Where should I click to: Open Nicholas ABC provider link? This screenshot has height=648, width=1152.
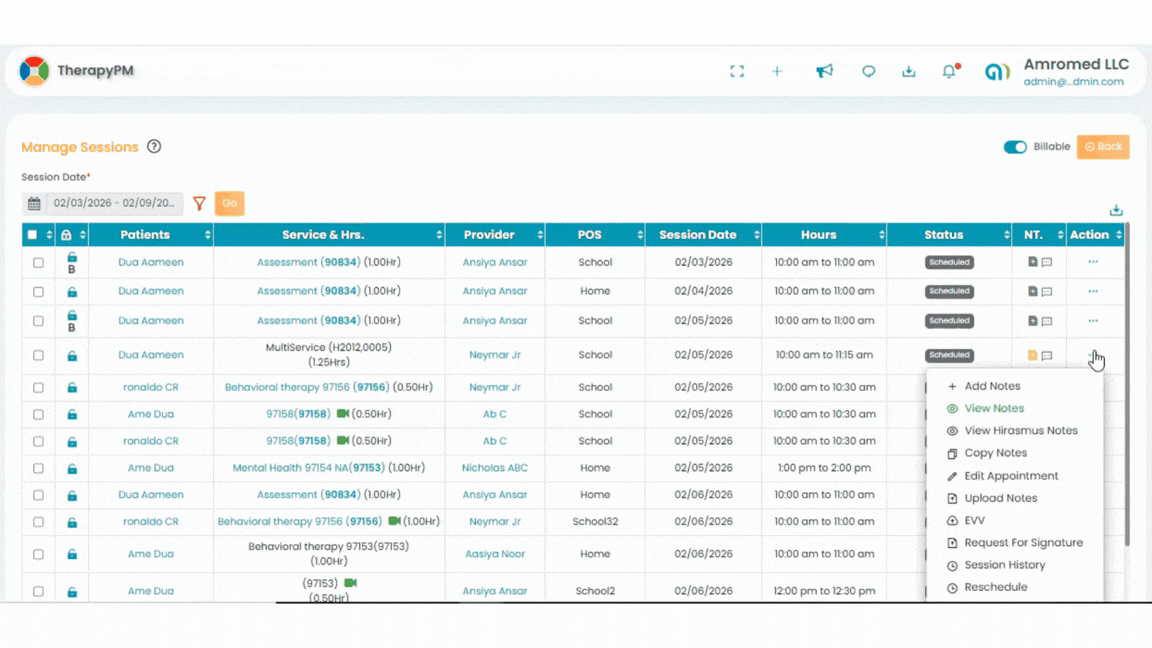pyautogui.click(x=494, y=468)
